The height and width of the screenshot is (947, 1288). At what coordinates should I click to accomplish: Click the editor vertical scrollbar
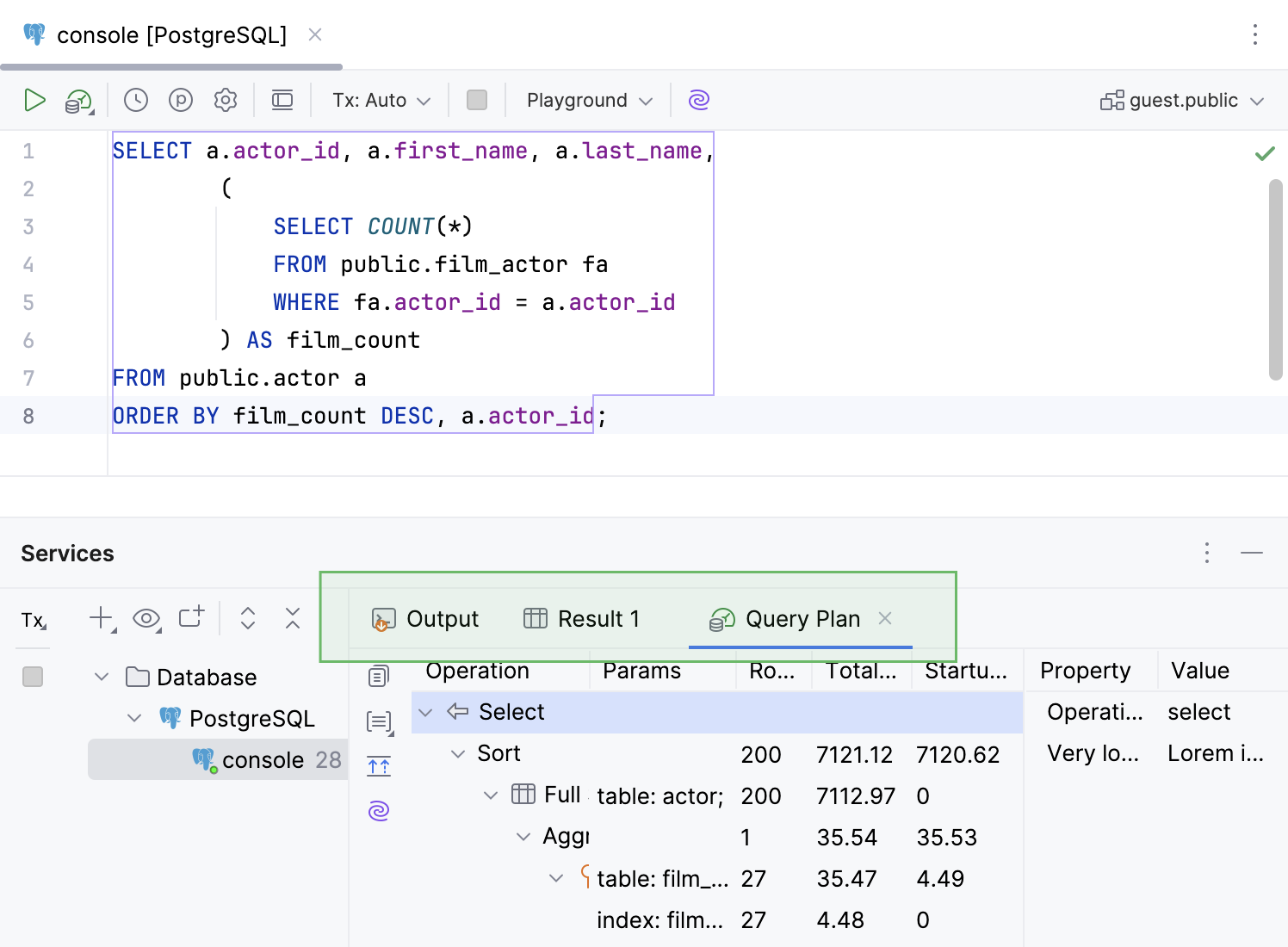point(1275,280)
